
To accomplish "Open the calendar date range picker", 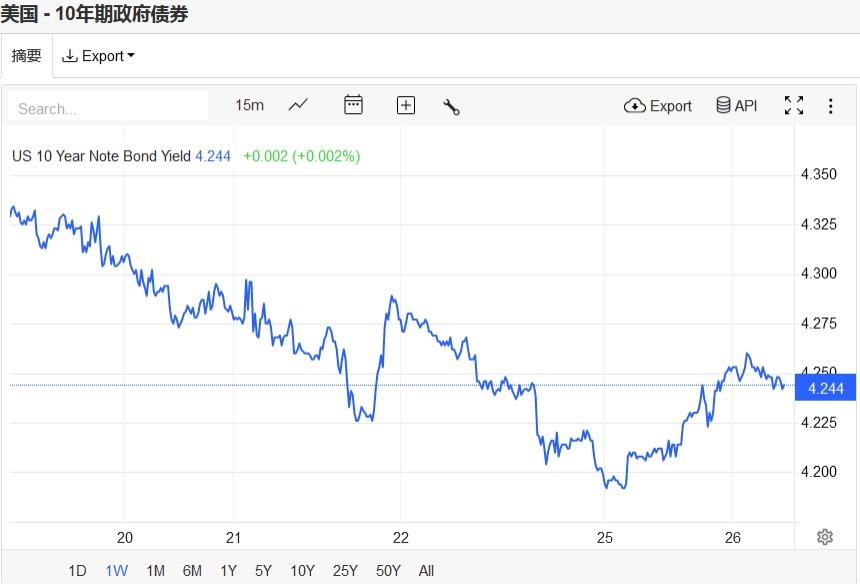I will point(353,105).
